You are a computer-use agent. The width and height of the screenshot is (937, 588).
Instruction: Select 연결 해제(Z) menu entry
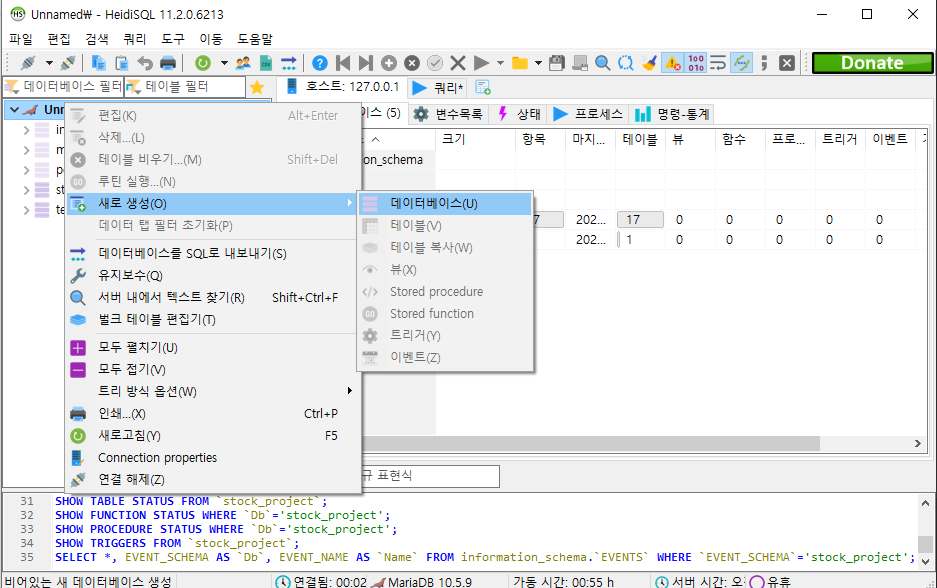[x=212, y=480]
